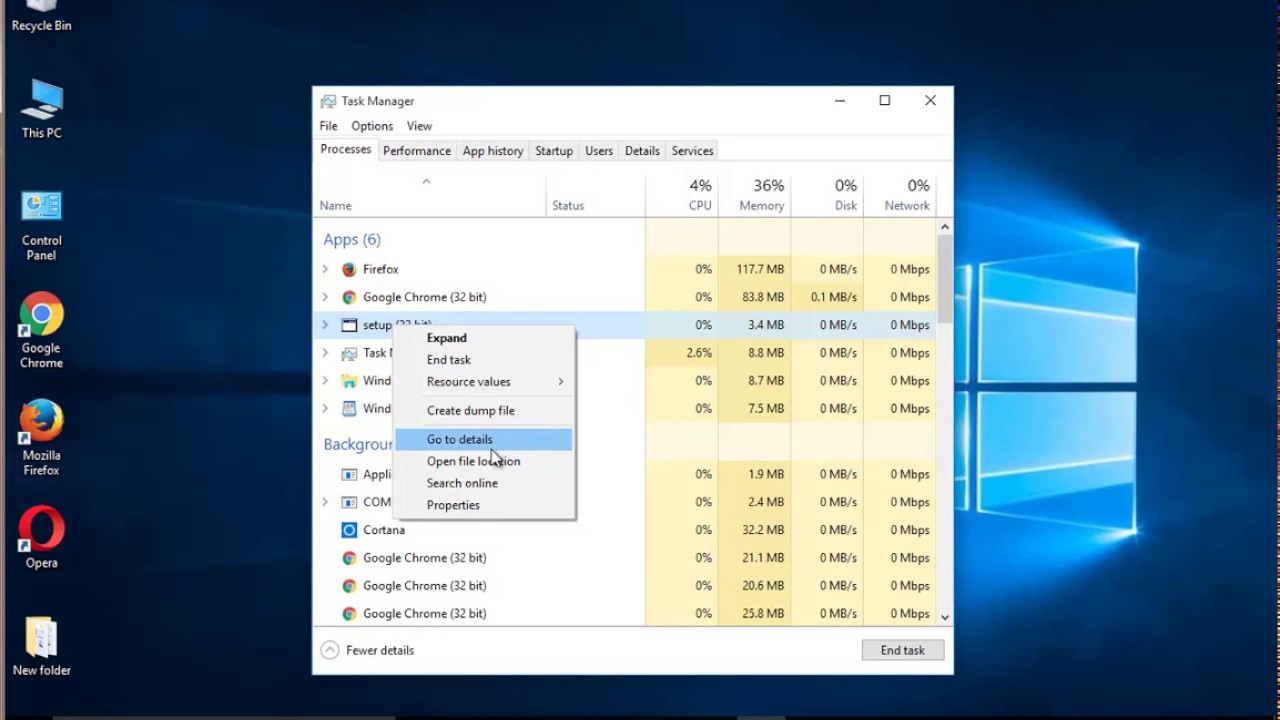Screen dimensions: 1280x720
Task: Open This PC desktop icon
Action: point(41,108)
